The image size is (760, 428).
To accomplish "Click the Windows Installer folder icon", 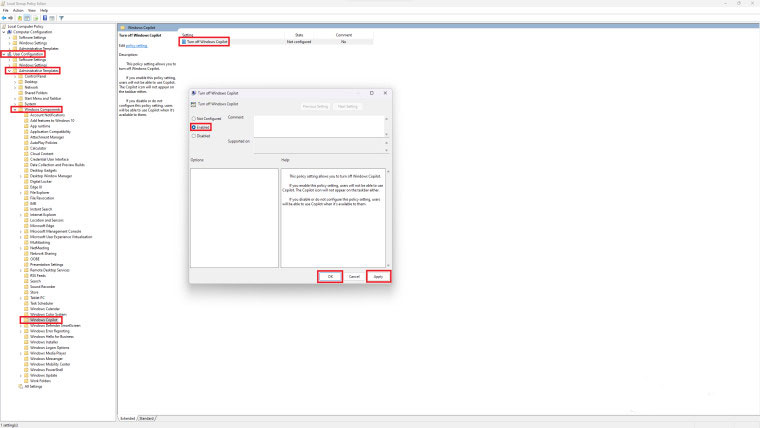I will [x=26, y=342].
